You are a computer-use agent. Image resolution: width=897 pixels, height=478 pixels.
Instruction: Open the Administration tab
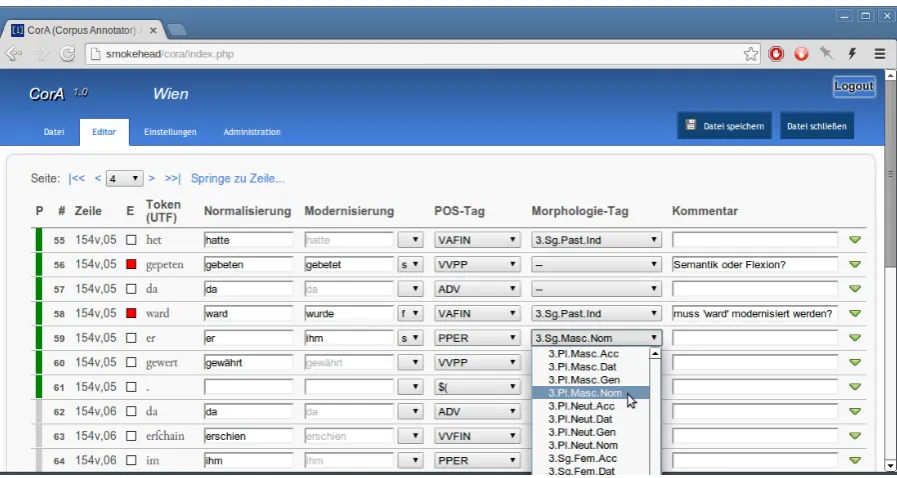click(x=252, y=132)
